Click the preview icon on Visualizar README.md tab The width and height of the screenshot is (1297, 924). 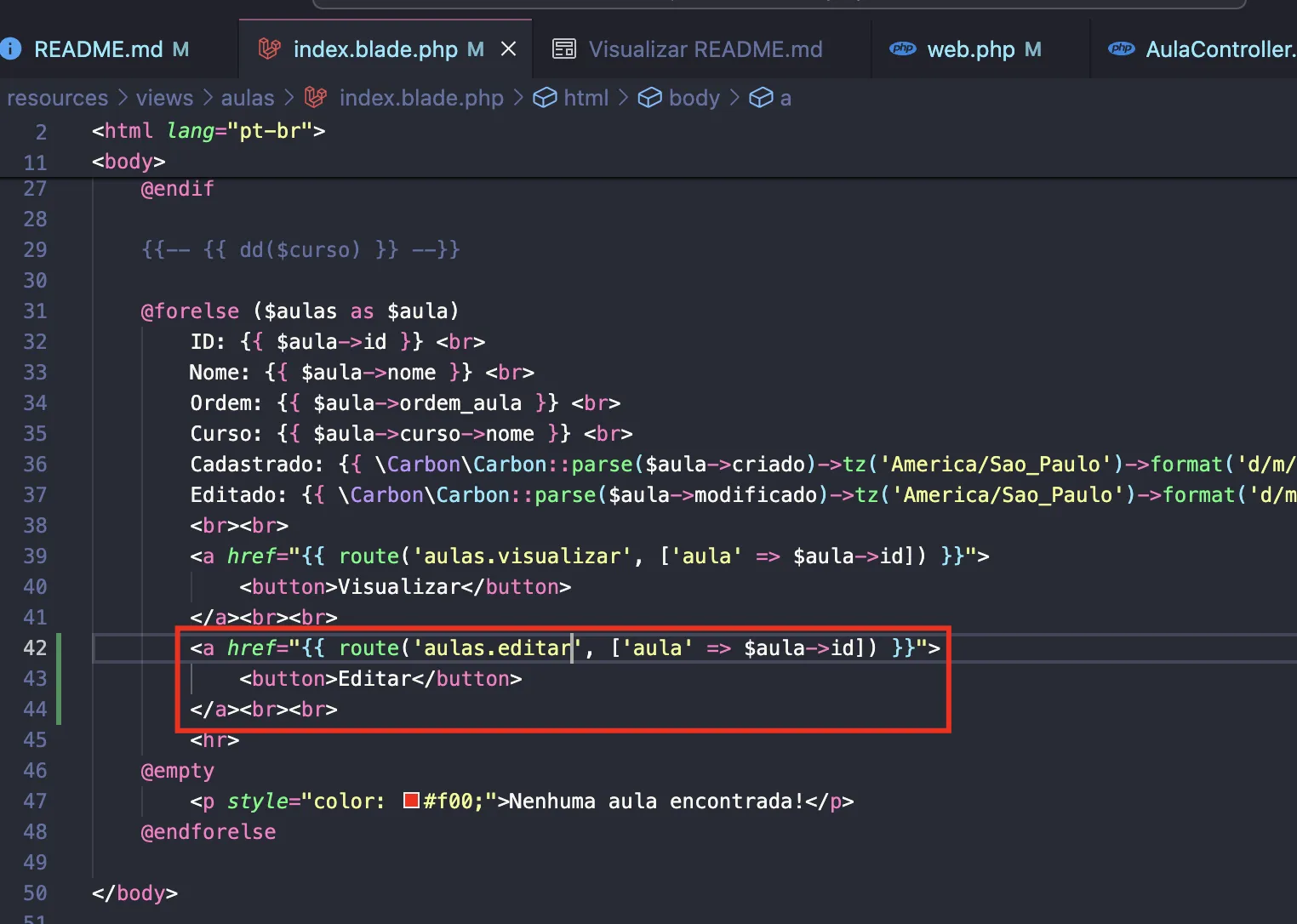click(x=563, y=49)
